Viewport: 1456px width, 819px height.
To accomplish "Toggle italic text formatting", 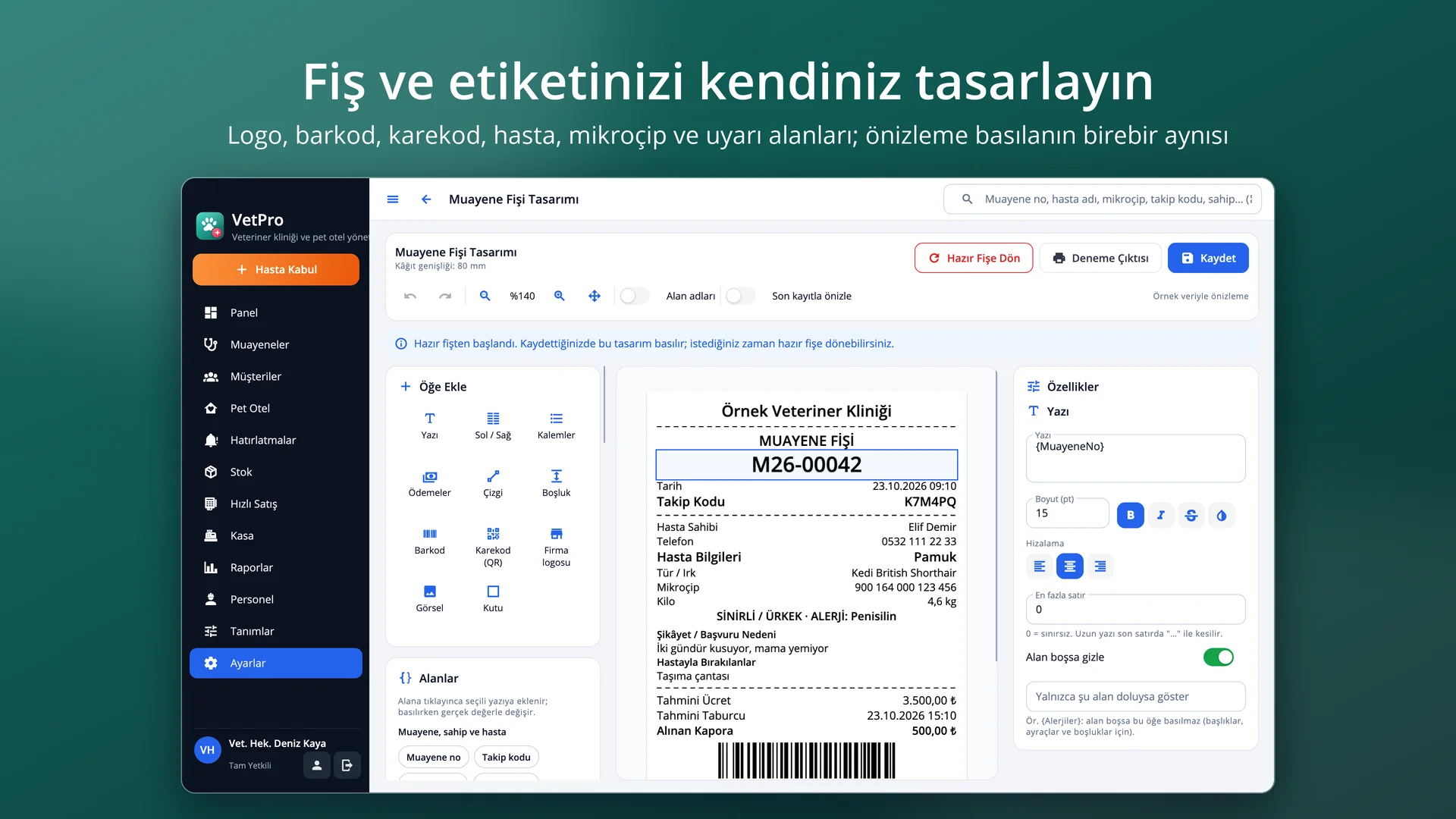I will (x=1160, y=515).
